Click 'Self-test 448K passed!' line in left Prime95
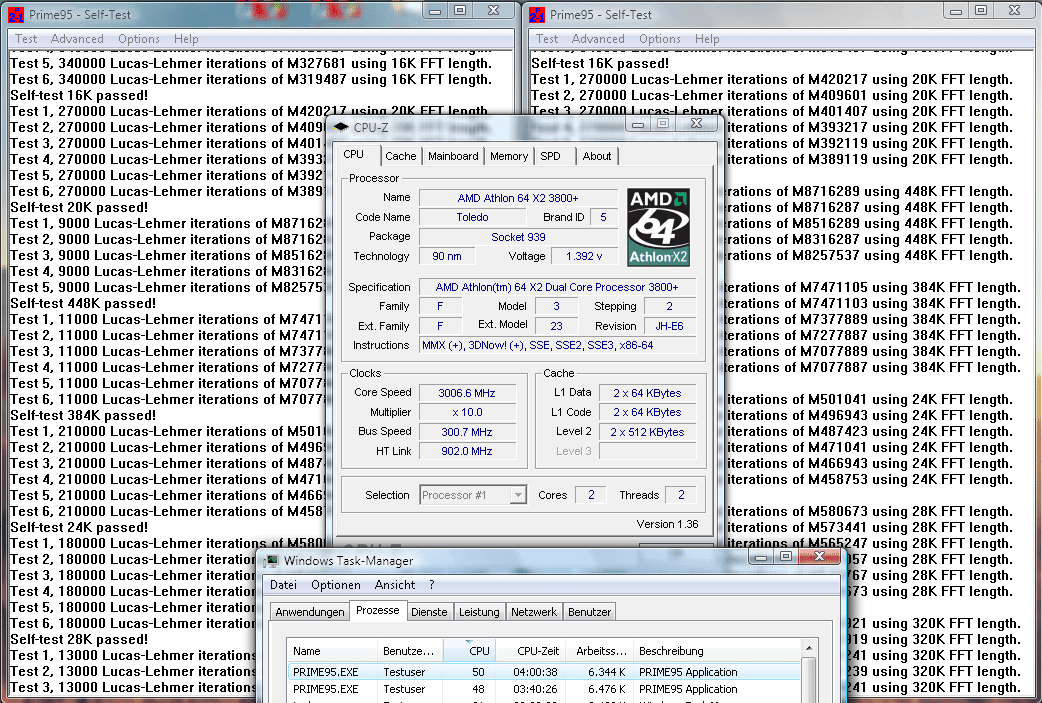Viewport: 1042px width, 703px height. pos(83,304)
